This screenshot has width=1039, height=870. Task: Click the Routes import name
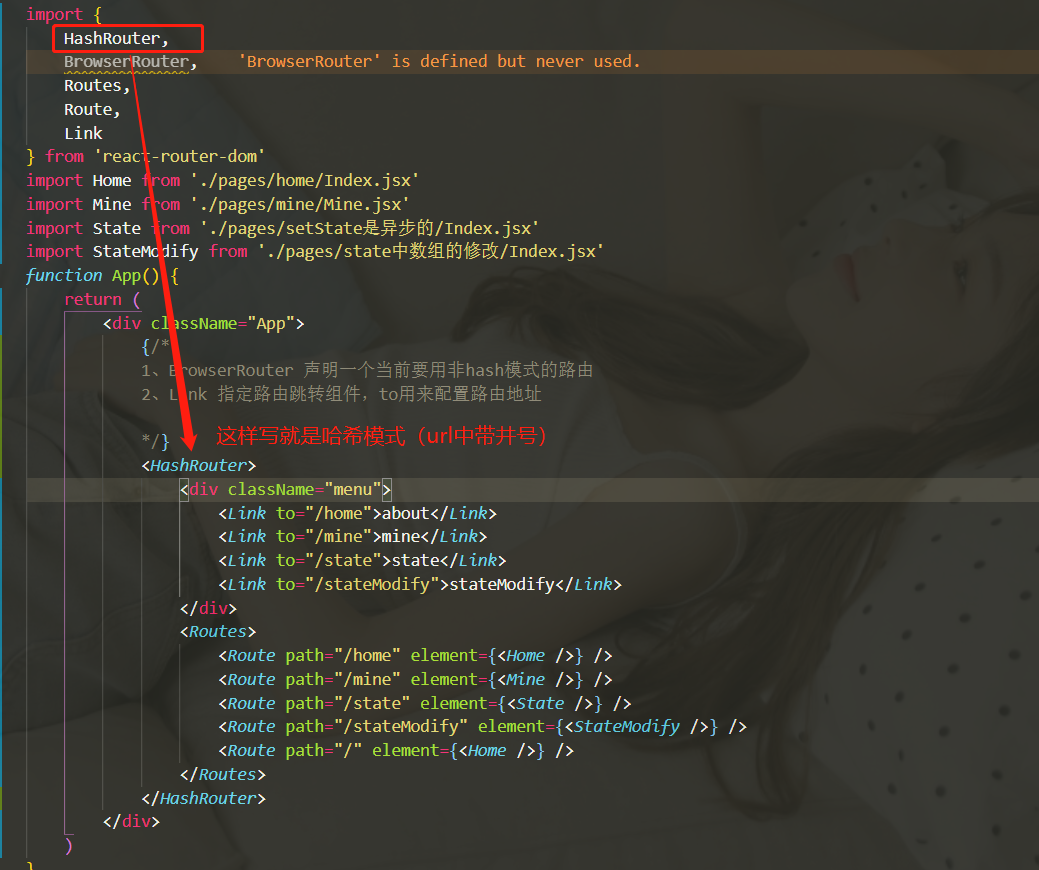tap(93, 86)
